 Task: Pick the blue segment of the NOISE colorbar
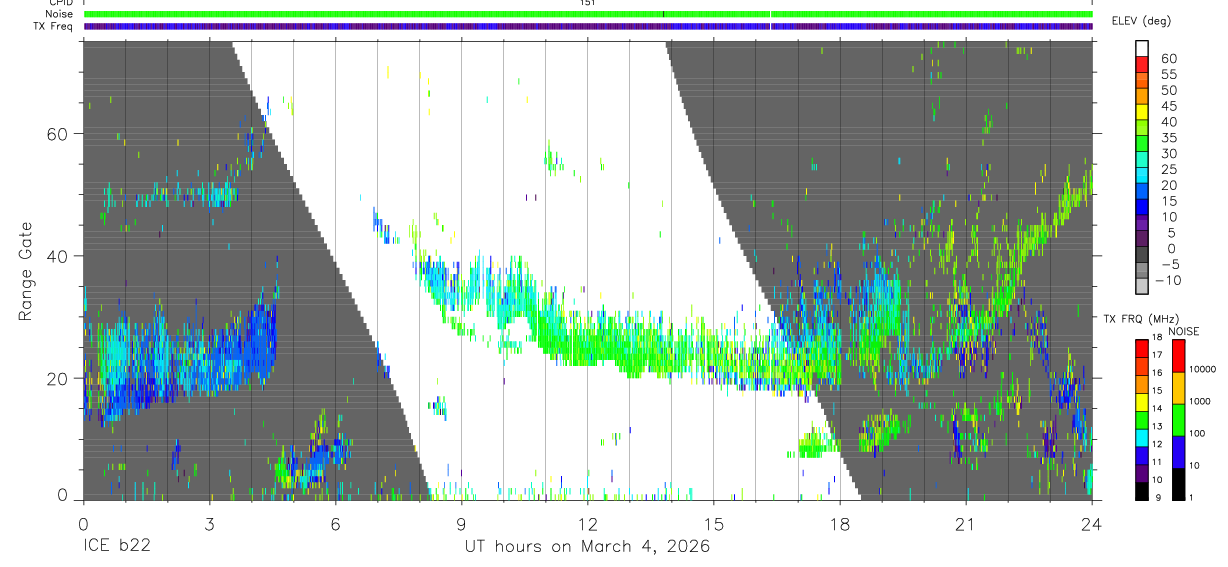point(1178,452)
